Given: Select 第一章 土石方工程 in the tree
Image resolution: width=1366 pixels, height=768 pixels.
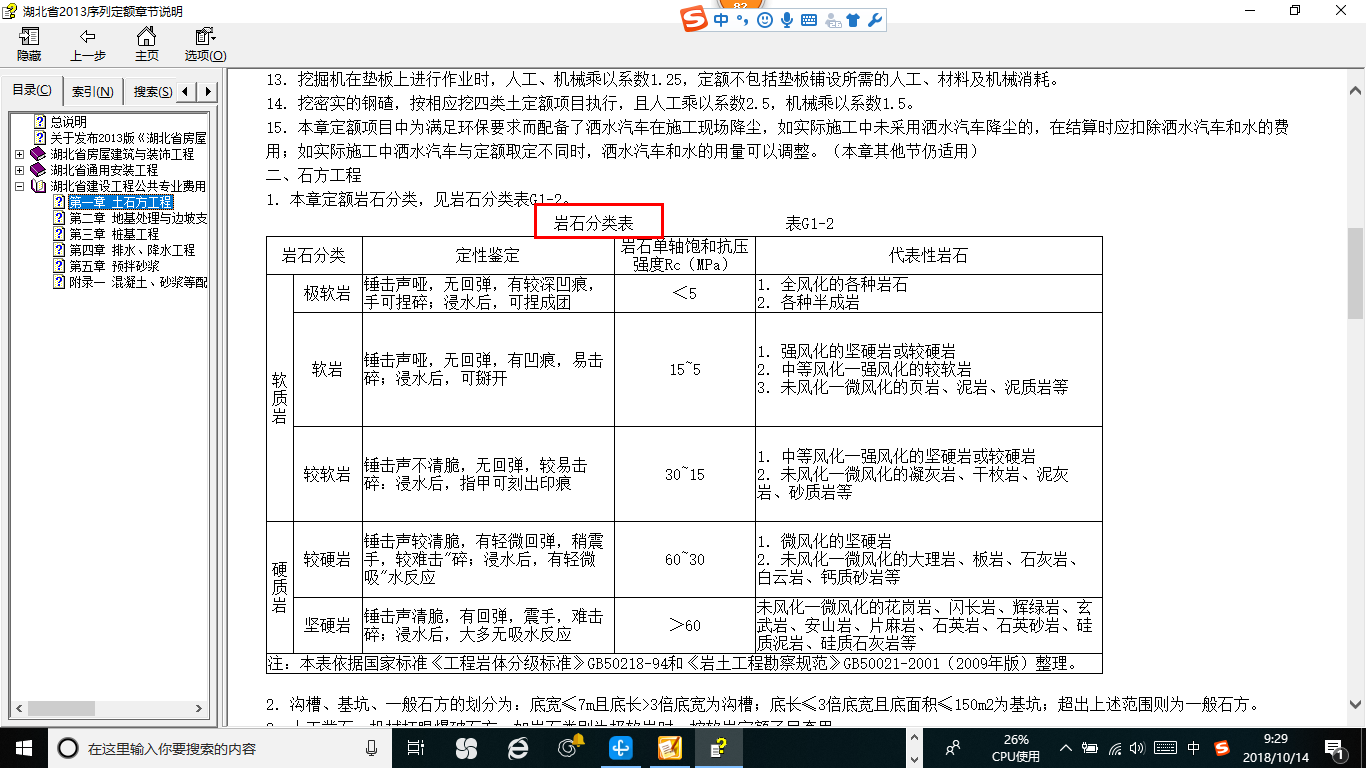Looking at the screenshot, I should pyautogui.click(x=121, y=202).
